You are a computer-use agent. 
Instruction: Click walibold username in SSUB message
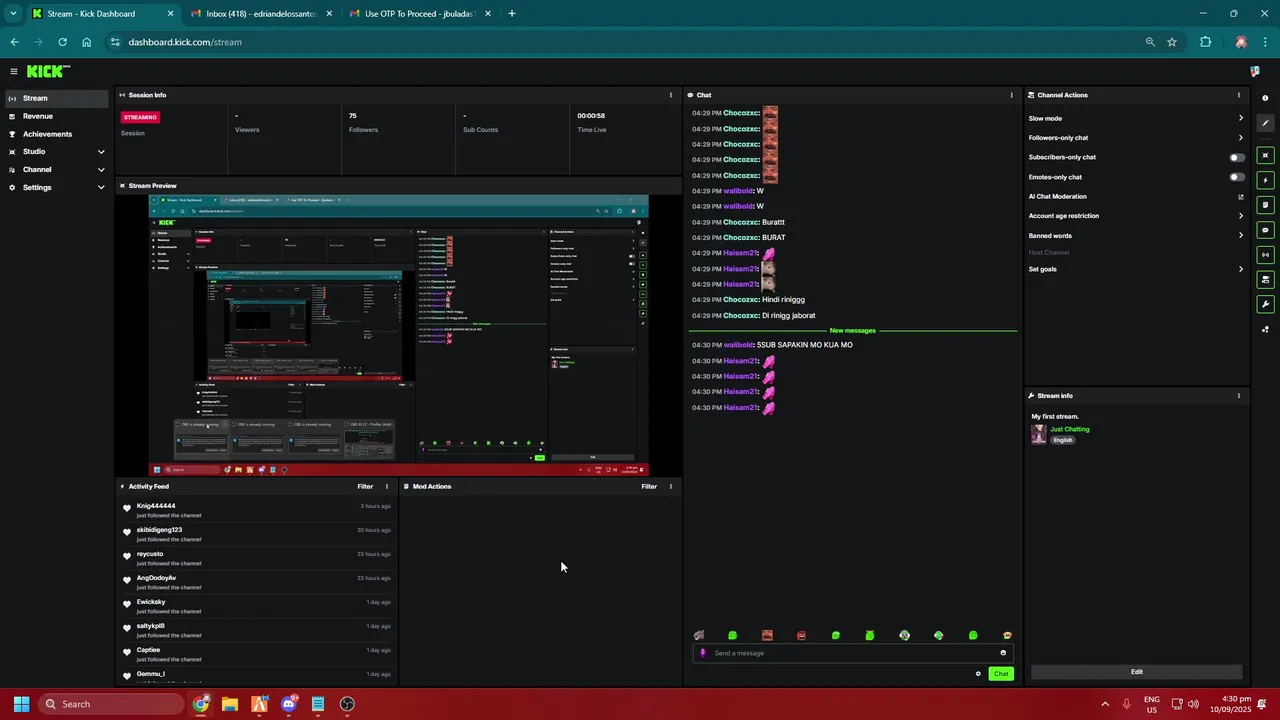coord(738,345)
